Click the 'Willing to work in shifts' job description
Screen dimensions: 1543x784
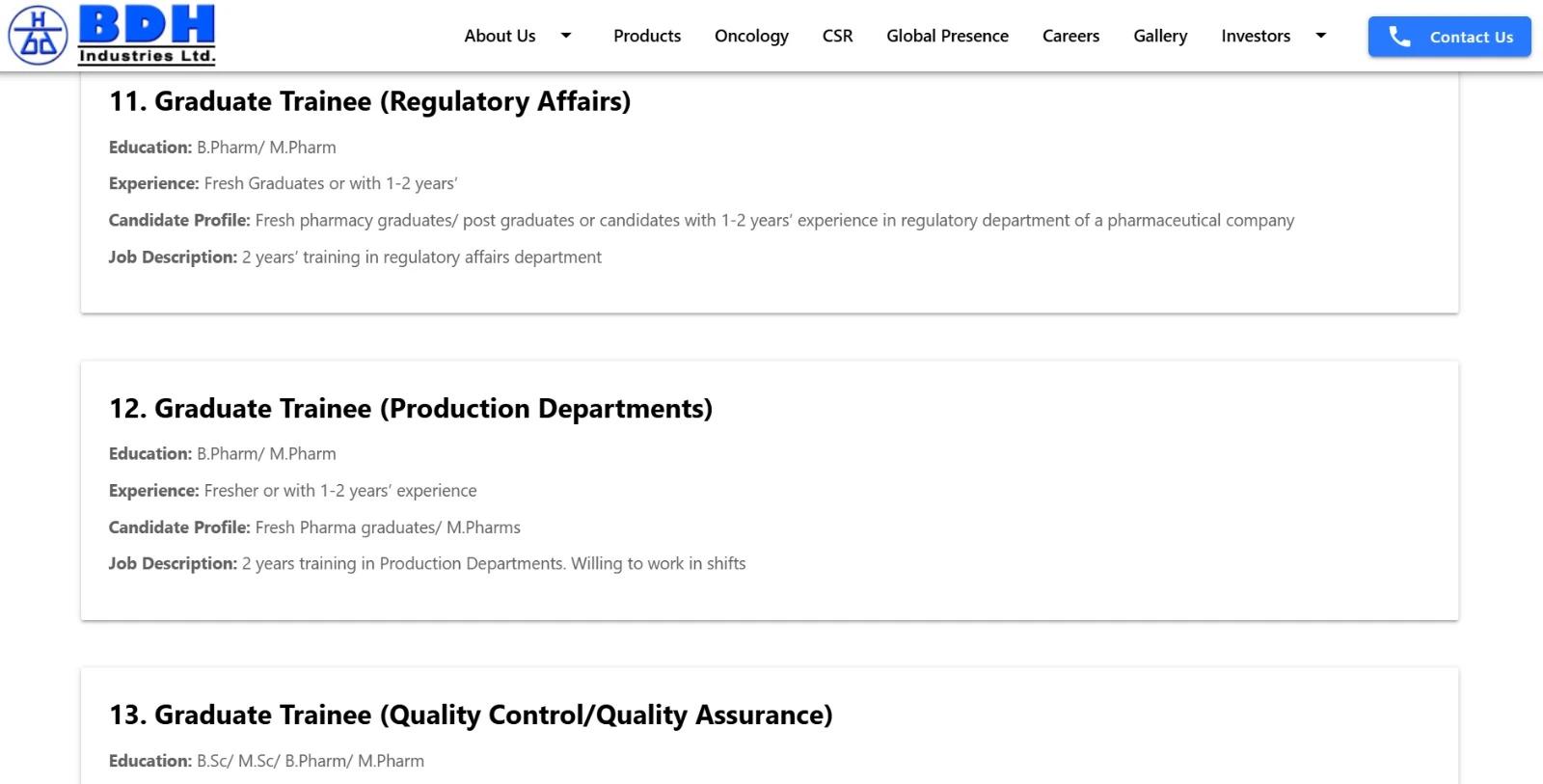click(x=494, y=564)
